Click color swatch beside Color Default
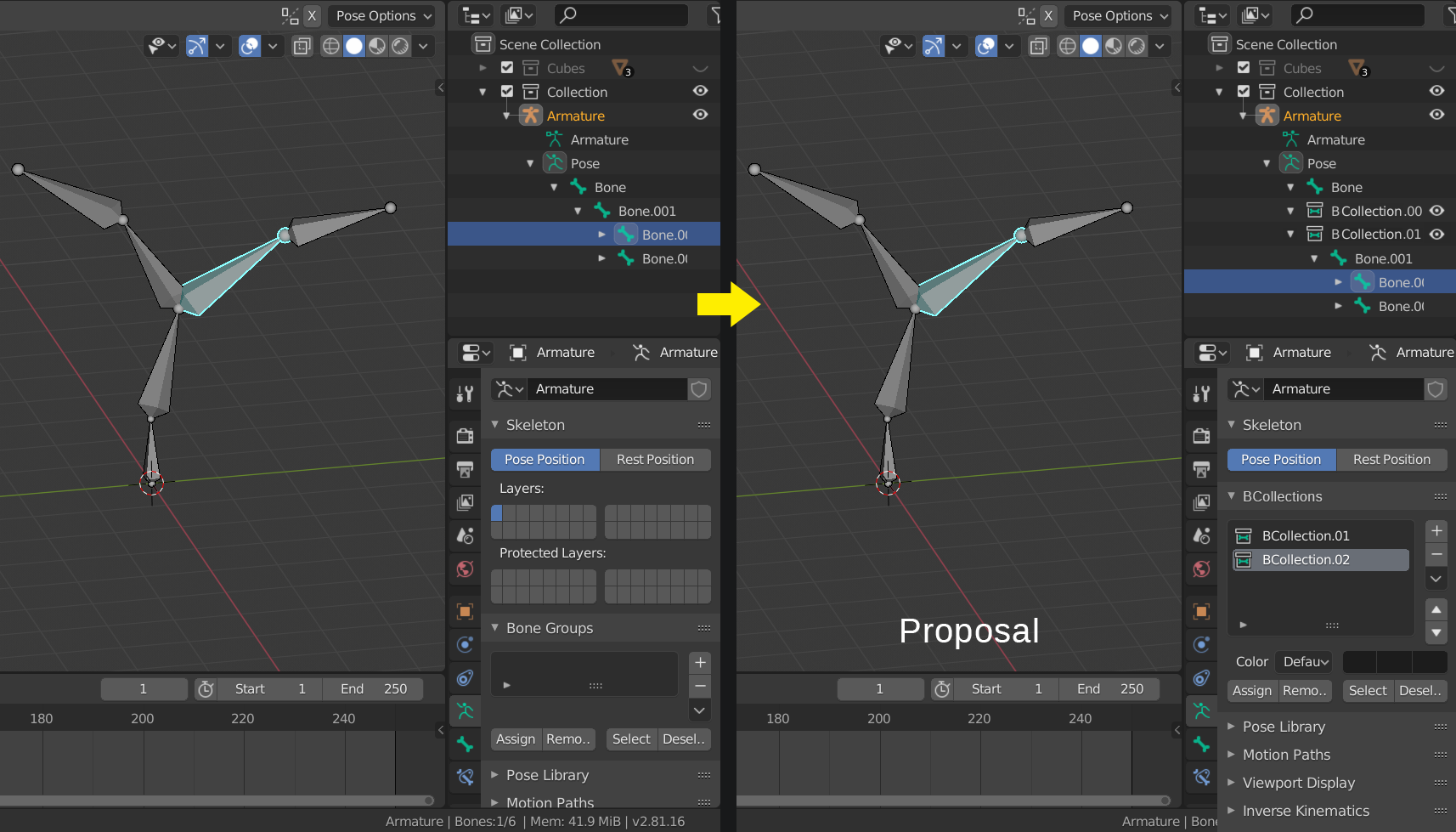Image resolution: width=1456 pixels, height=832 pixels. (x=1394, y=661)
